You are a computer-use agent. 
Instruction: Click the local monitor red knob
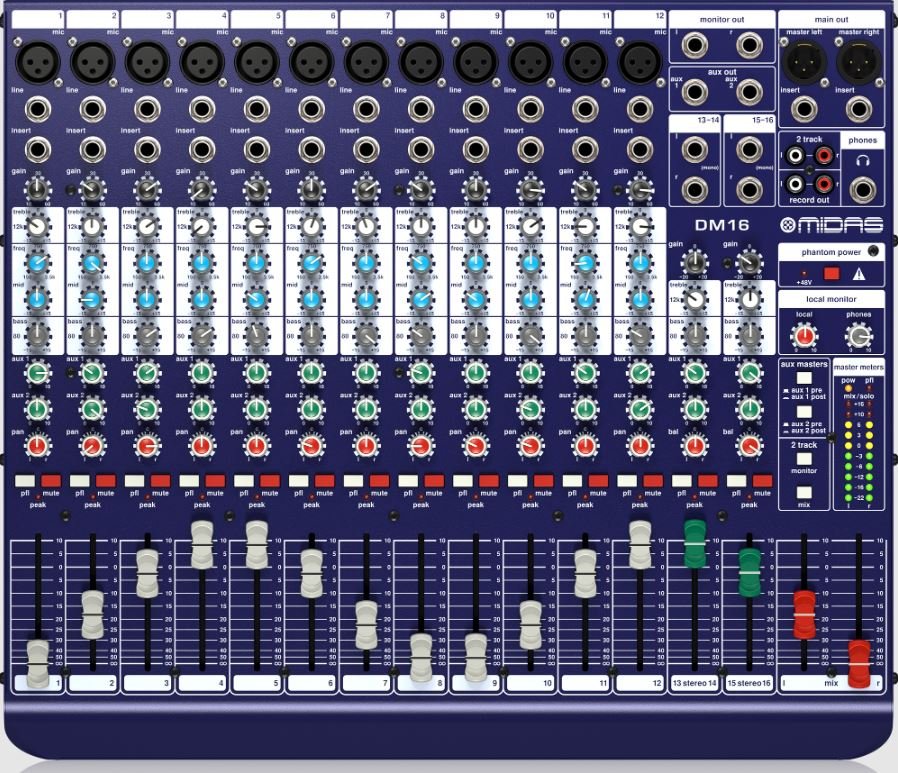[x=804, y=336]
